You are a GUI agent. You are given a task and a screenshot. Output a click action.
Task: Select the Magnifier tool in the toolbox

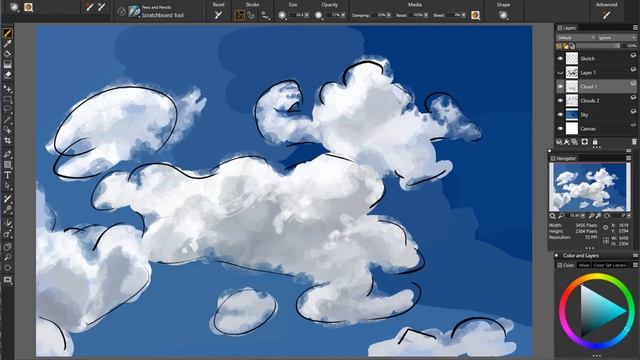click(7, 257)
